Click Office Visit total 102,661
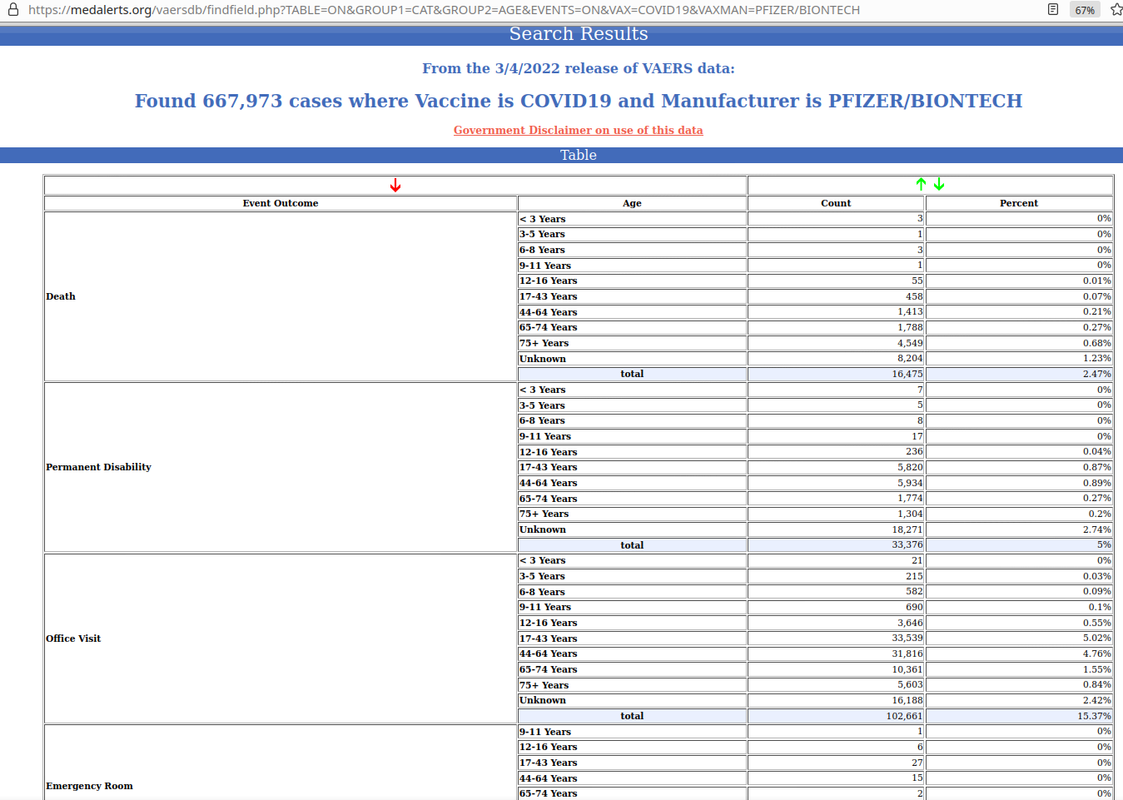This screenshot has height=800, width=1123. pyautogui.click(x=836, y=715)
